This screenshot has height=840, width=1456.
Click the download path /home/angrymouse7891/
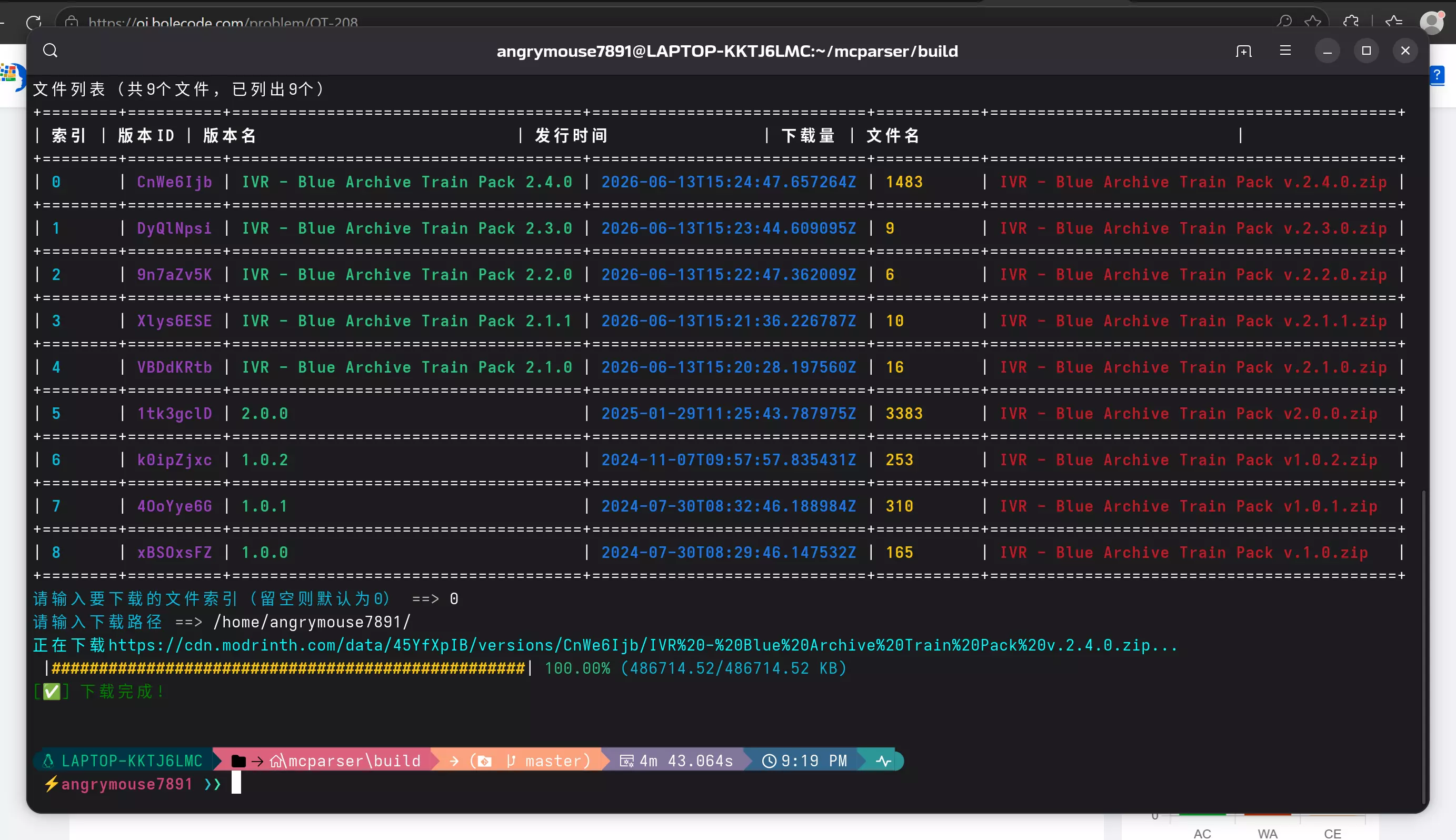(x=312, y=622)
